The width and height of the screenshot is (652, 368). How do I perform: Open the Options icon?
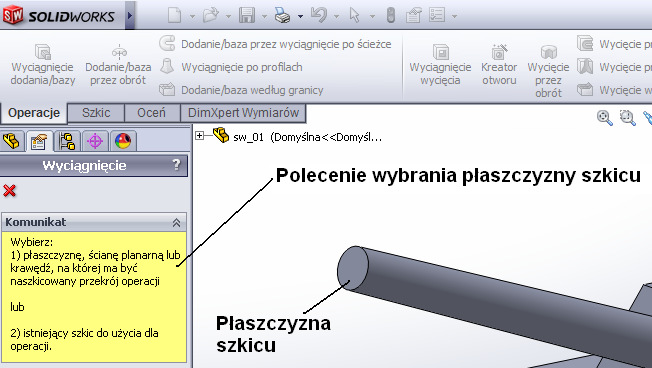437,16
